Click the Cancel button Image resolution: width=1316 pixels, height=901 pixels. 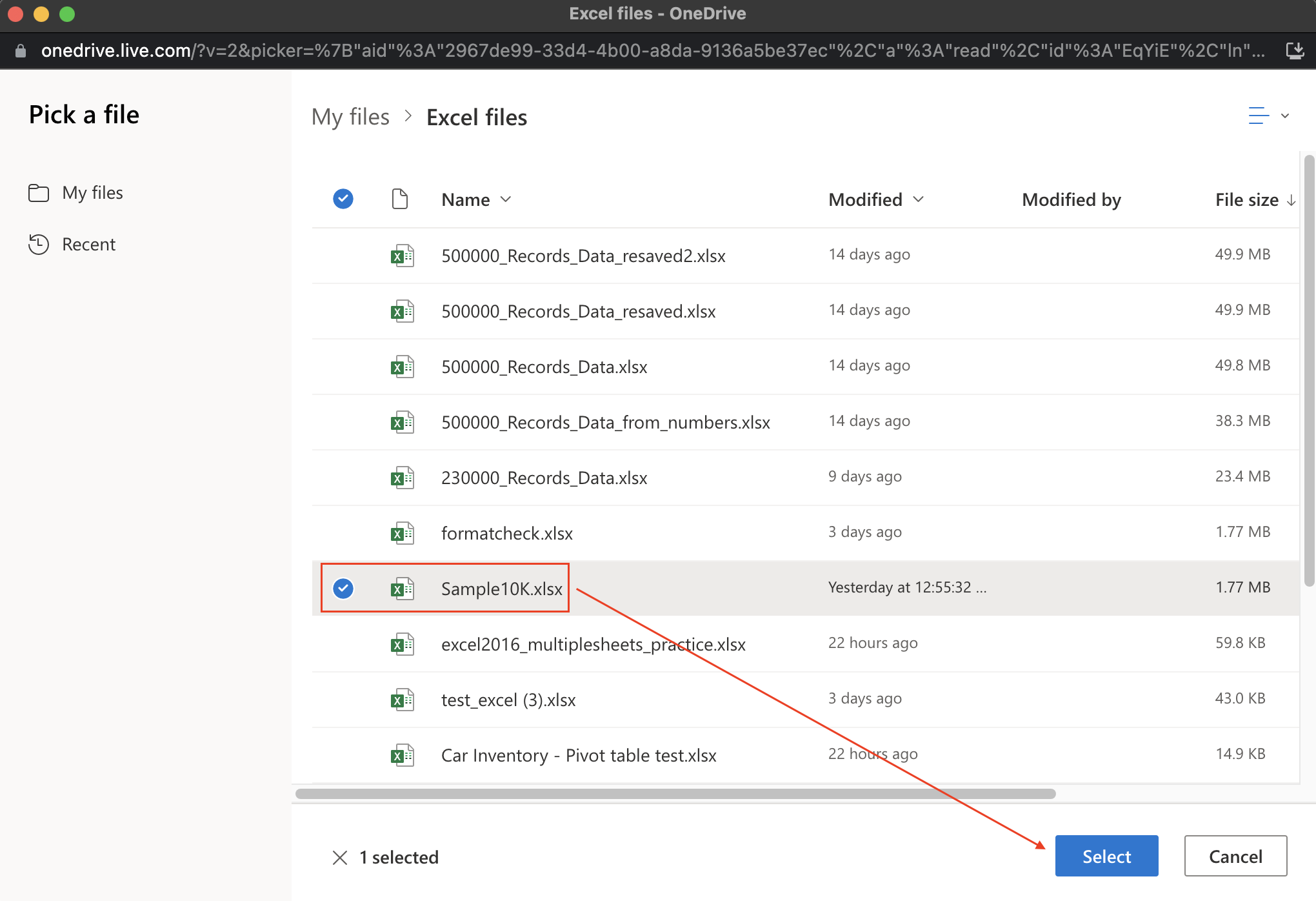tap(1235, 856)
